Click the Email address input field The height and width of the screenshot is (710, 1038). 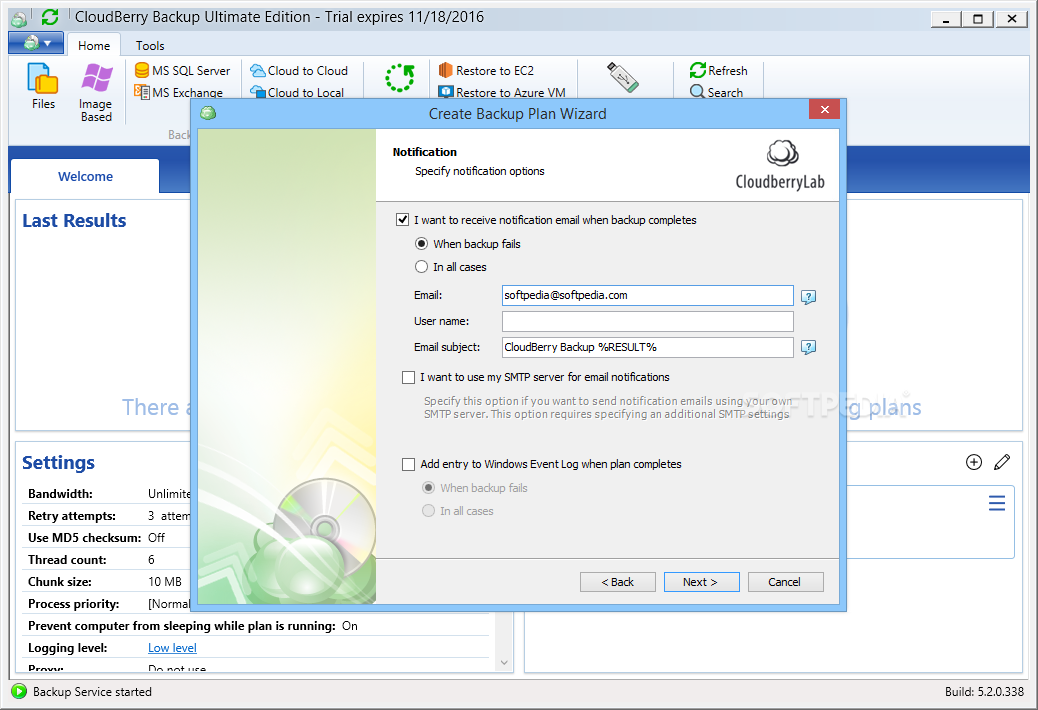647,295
